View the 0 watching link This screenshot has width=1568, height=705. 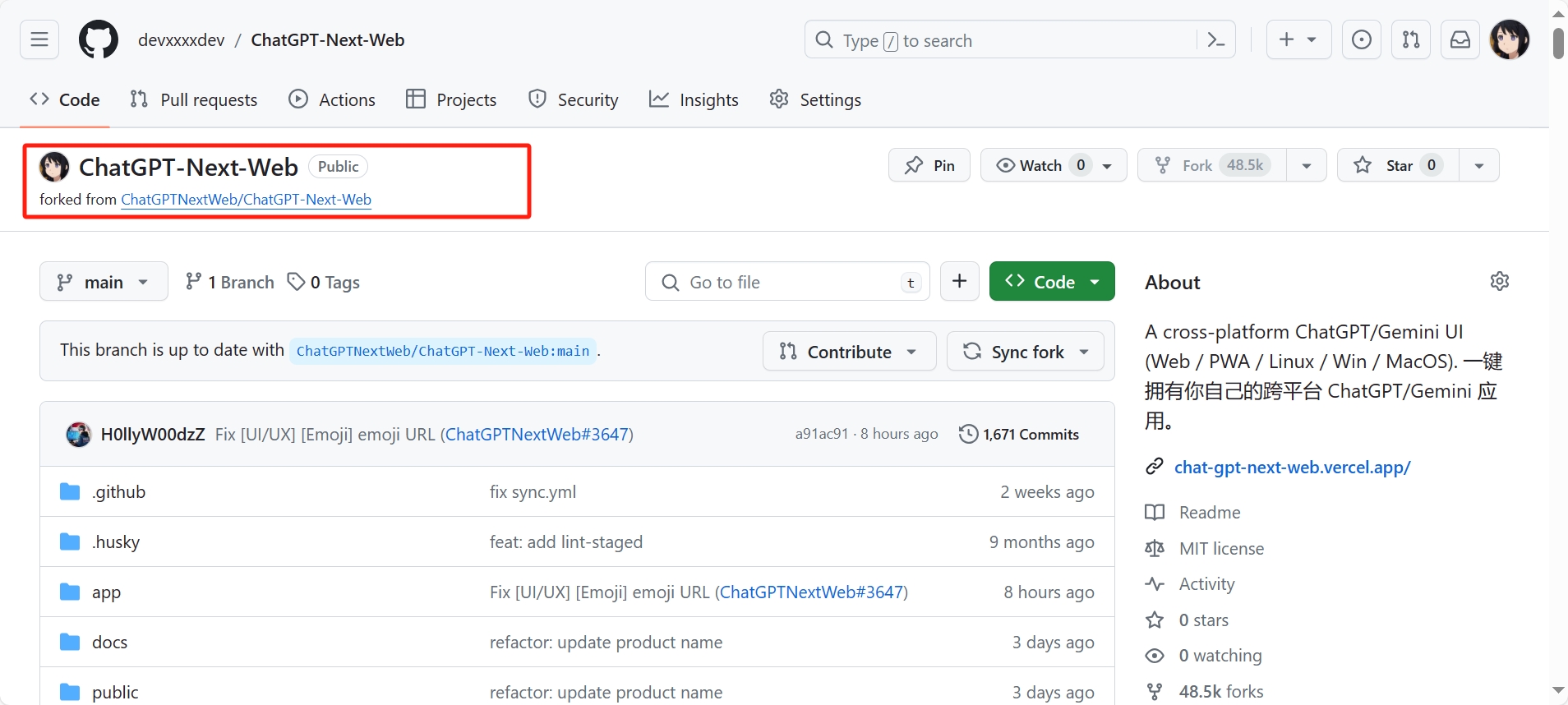[x=1220, y=655]
